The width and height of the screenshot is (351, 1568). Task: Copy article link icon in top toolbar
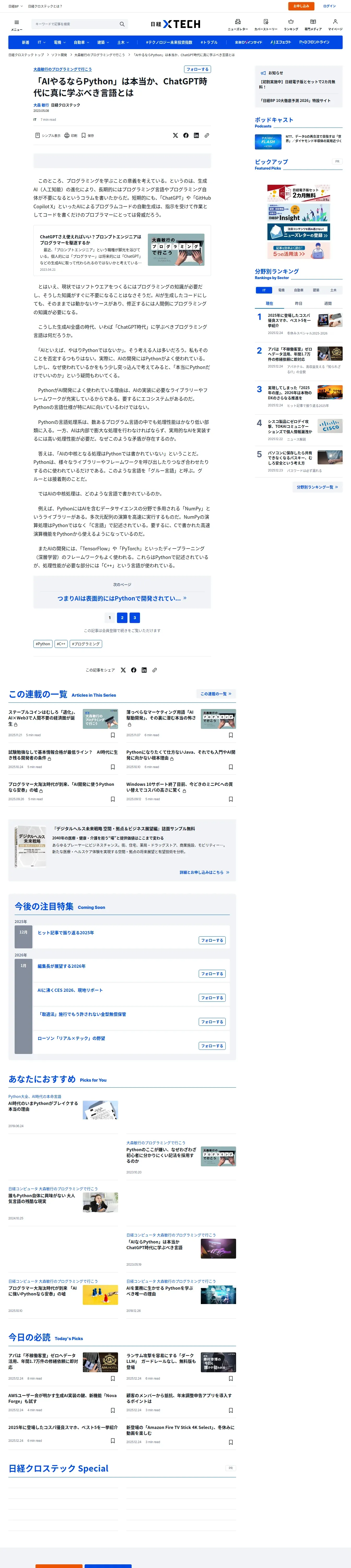[207, 136]
